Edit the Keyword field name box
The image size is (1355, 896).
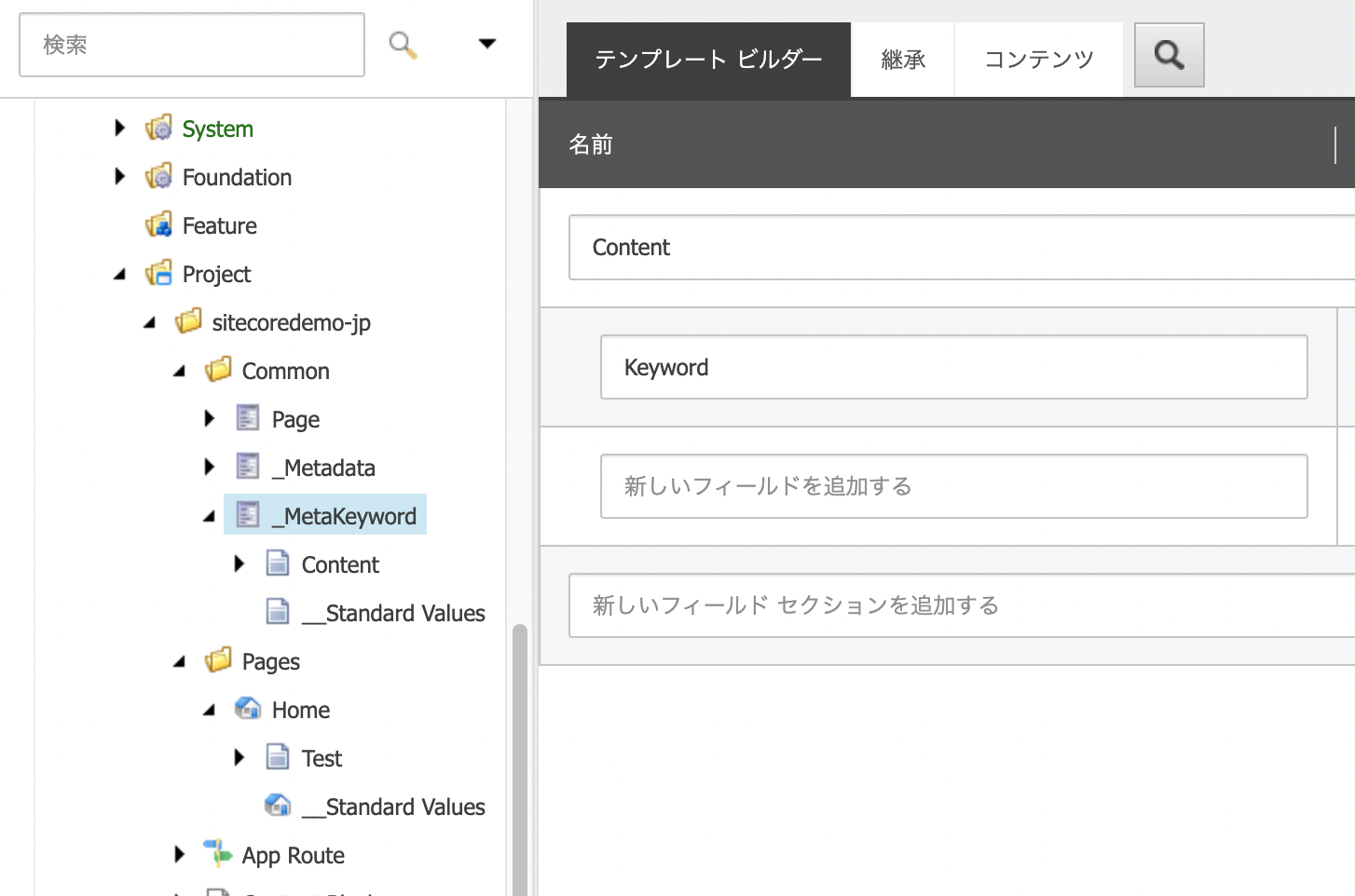coord(954,367)
